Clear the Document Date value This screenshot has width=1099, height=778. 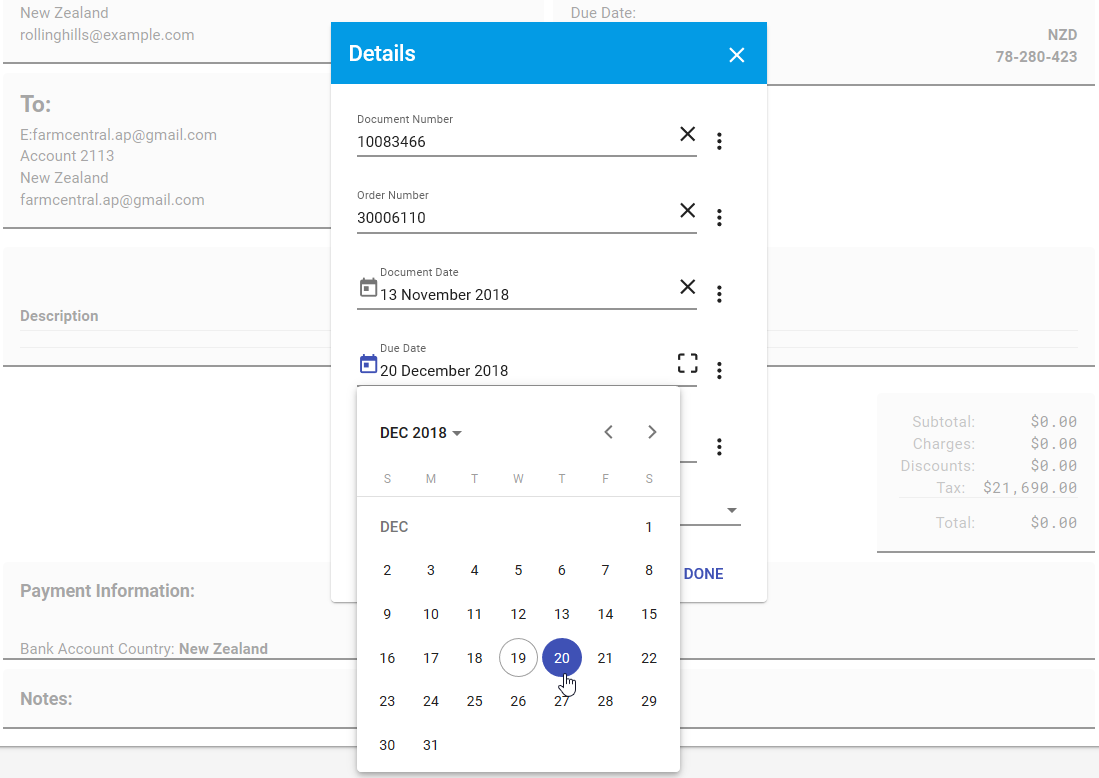[x=687, y=287]
